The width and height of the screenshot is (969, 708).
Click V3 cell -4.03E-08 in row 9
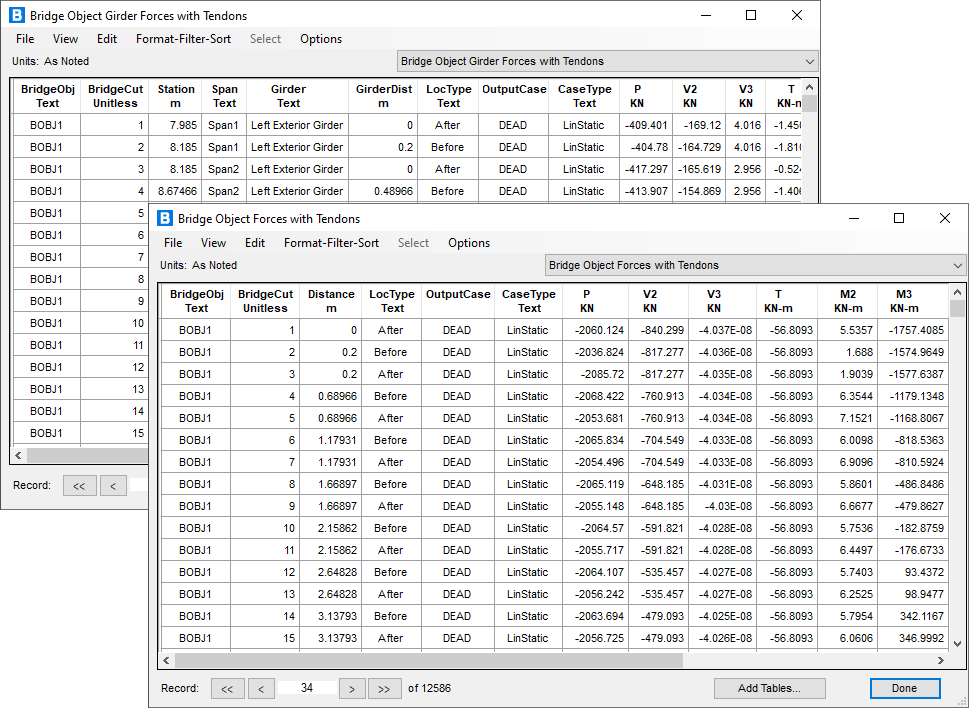pyautogui.click(x=722, y=506)
